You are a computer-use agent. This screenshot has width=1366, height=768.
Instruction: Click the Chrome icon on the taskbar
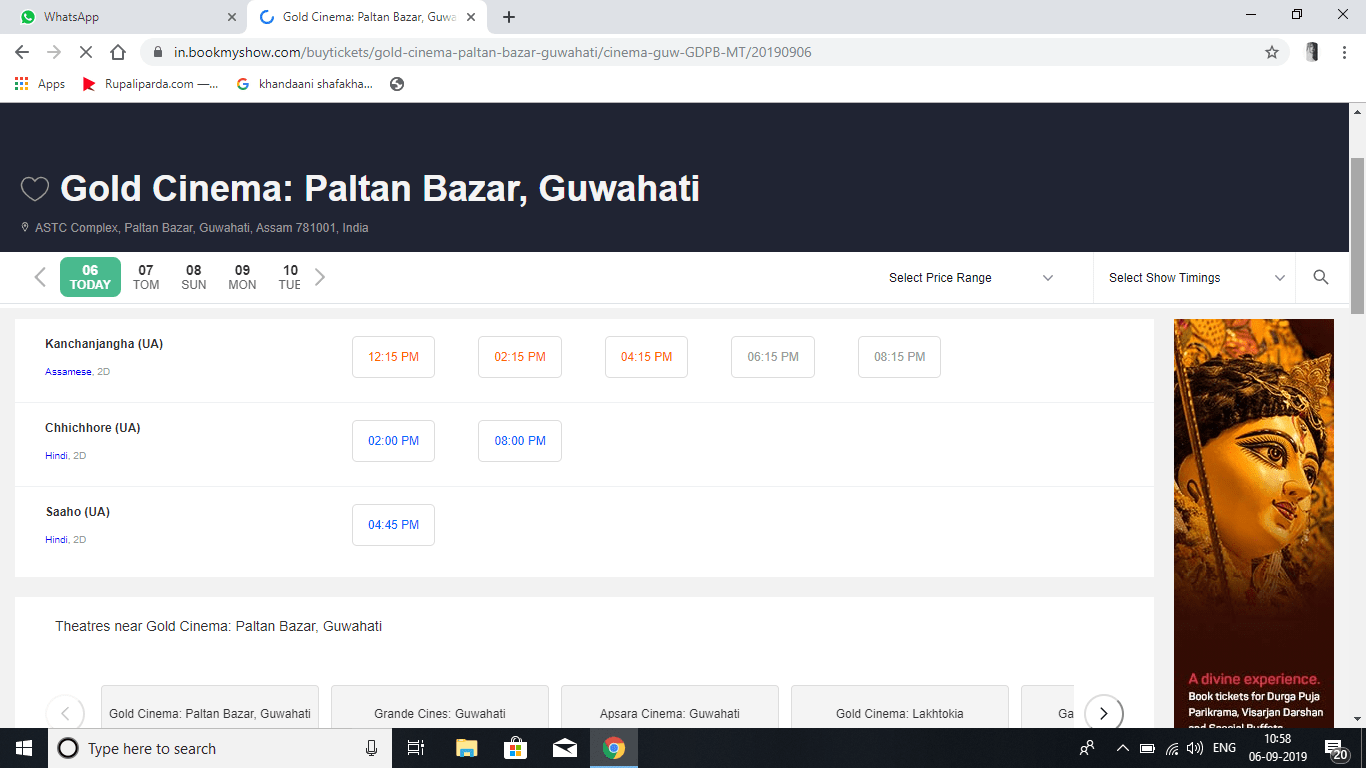614,748
